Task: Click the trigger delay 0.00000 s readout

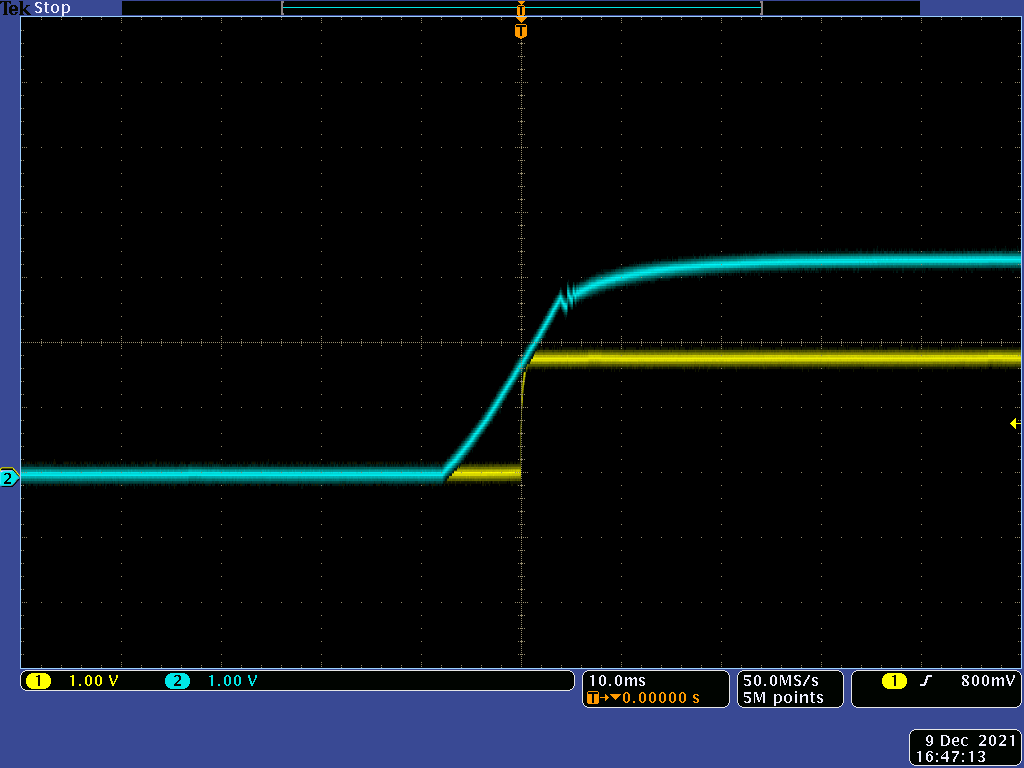Action: 661,698
